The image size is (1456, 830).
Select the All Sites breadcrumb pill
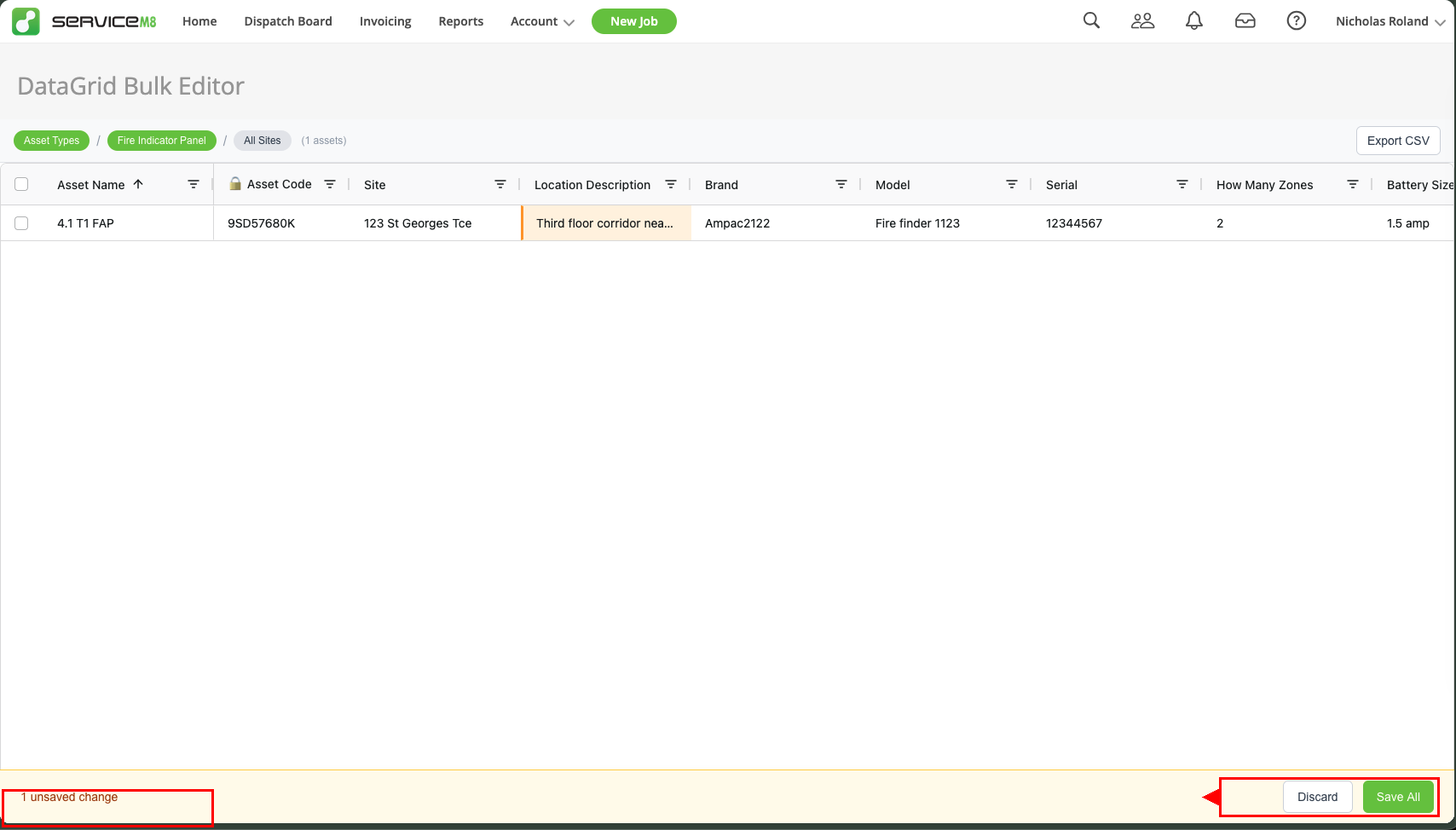[262, 140]
